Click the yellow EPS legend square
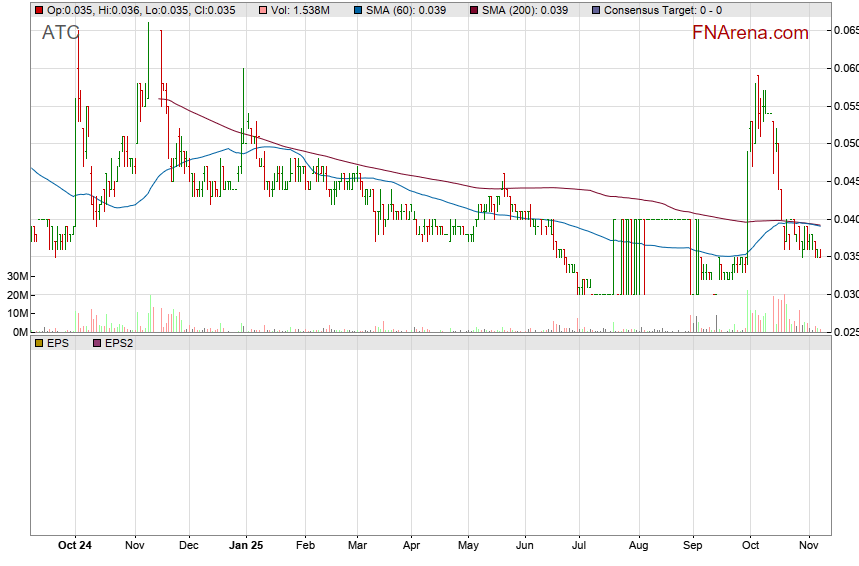 39,342
